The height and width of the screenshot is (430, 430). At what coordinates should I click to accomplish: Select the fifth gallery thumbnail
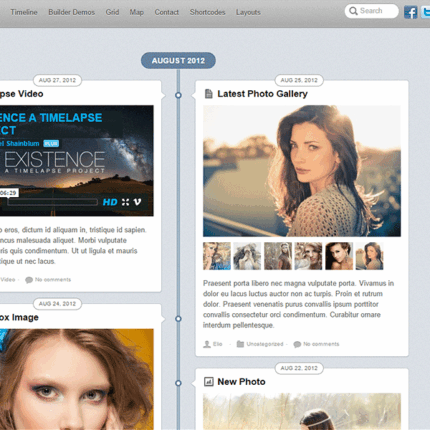point(339,256)
